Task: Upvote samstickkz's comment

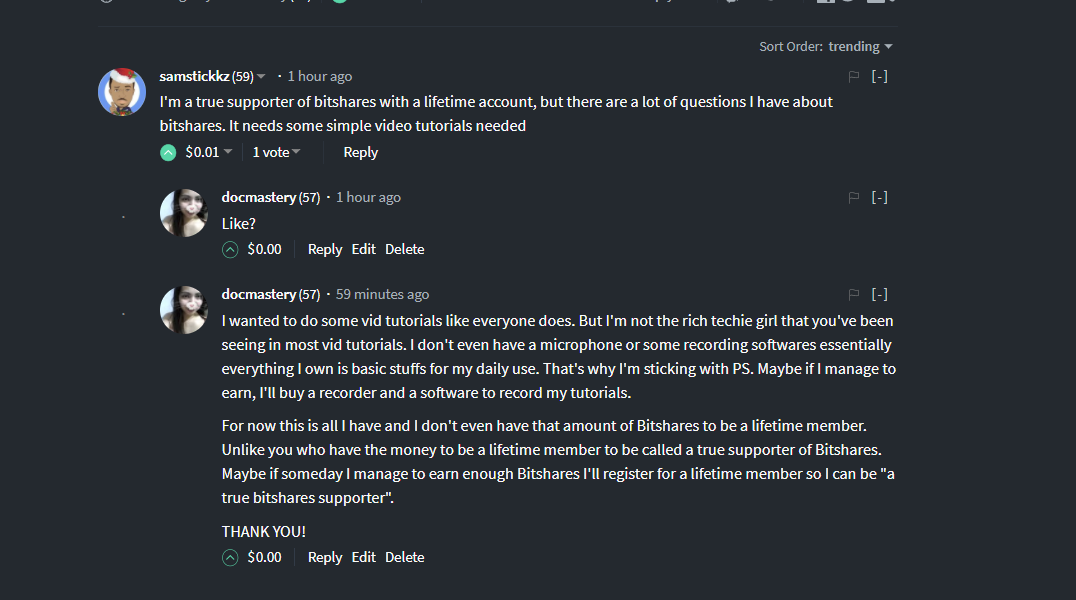Action: click(168, 152)
